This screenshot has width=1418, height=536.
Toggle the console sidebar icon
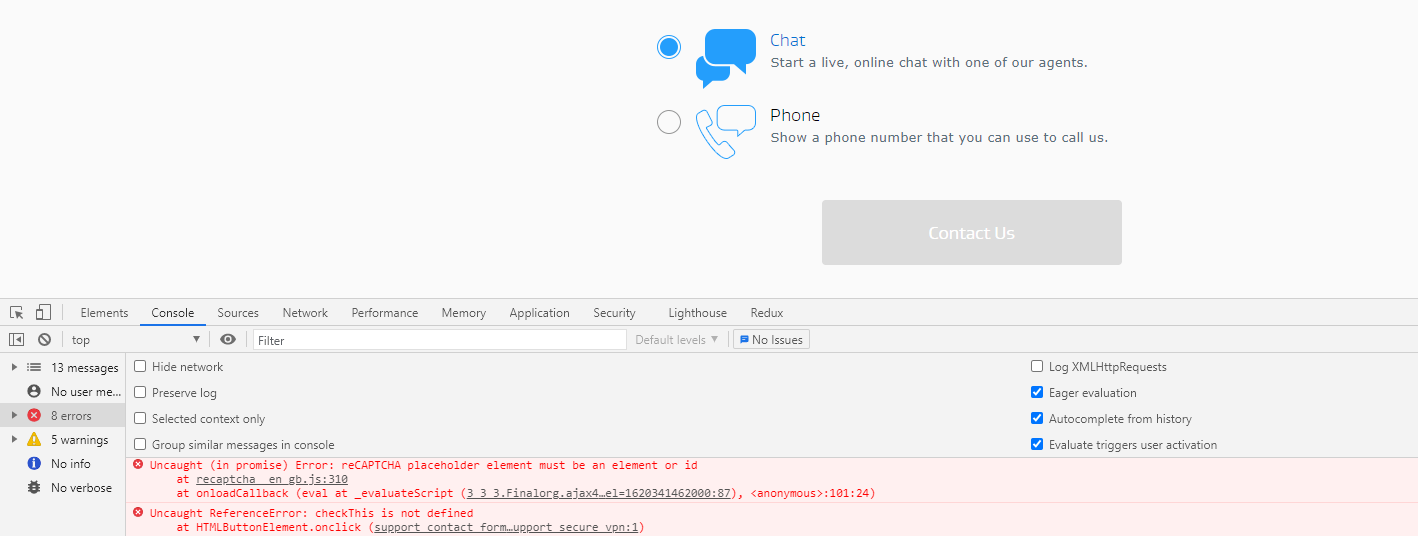[17, 340]
